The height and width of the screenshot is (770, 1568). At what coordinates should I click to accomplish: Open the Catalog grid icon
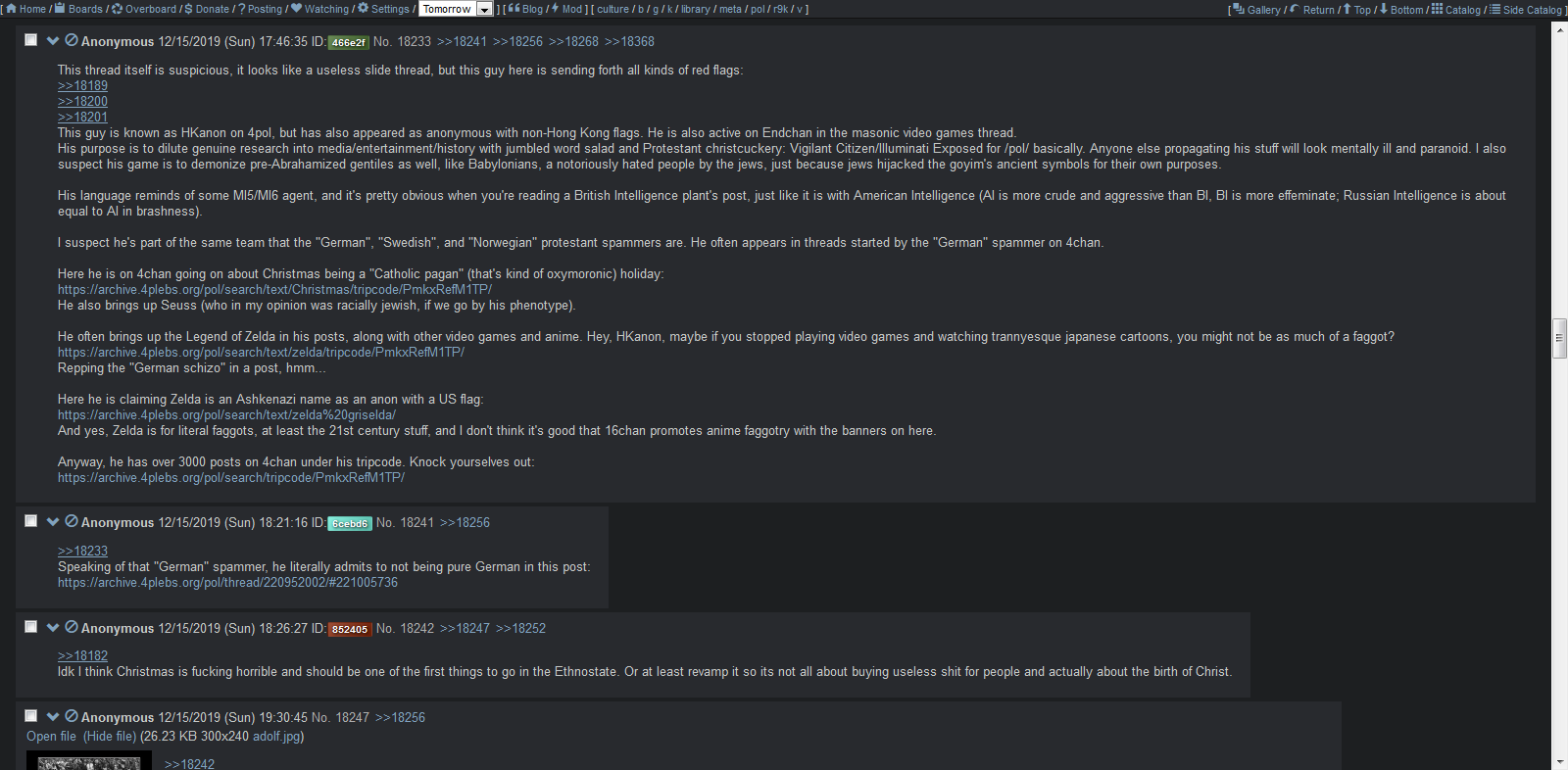pyautogui.click(x=1437, y=9)
